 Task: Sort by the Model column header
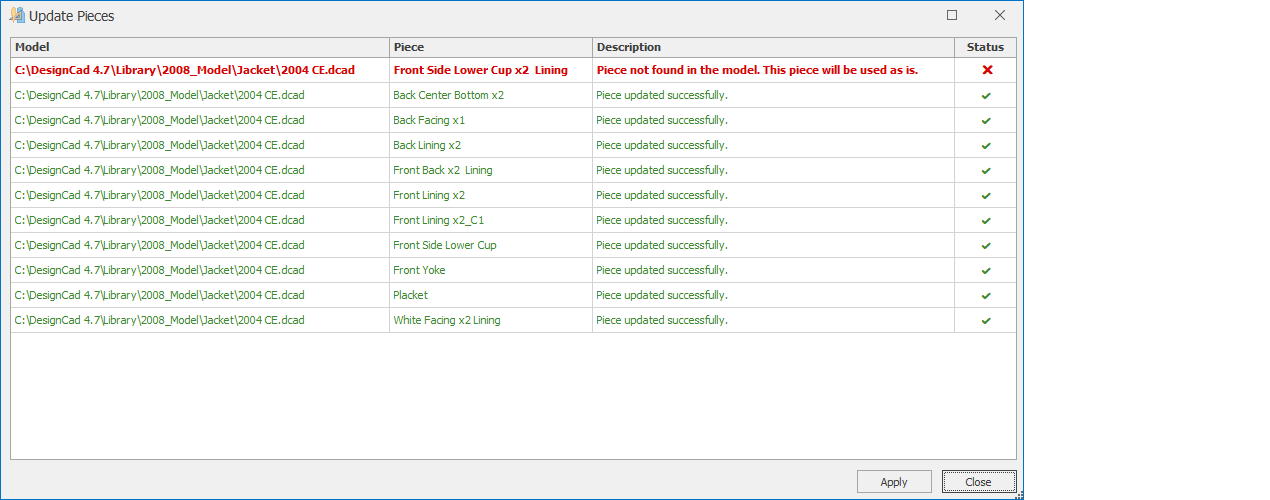pyautogui.click(x=200, y=47)
